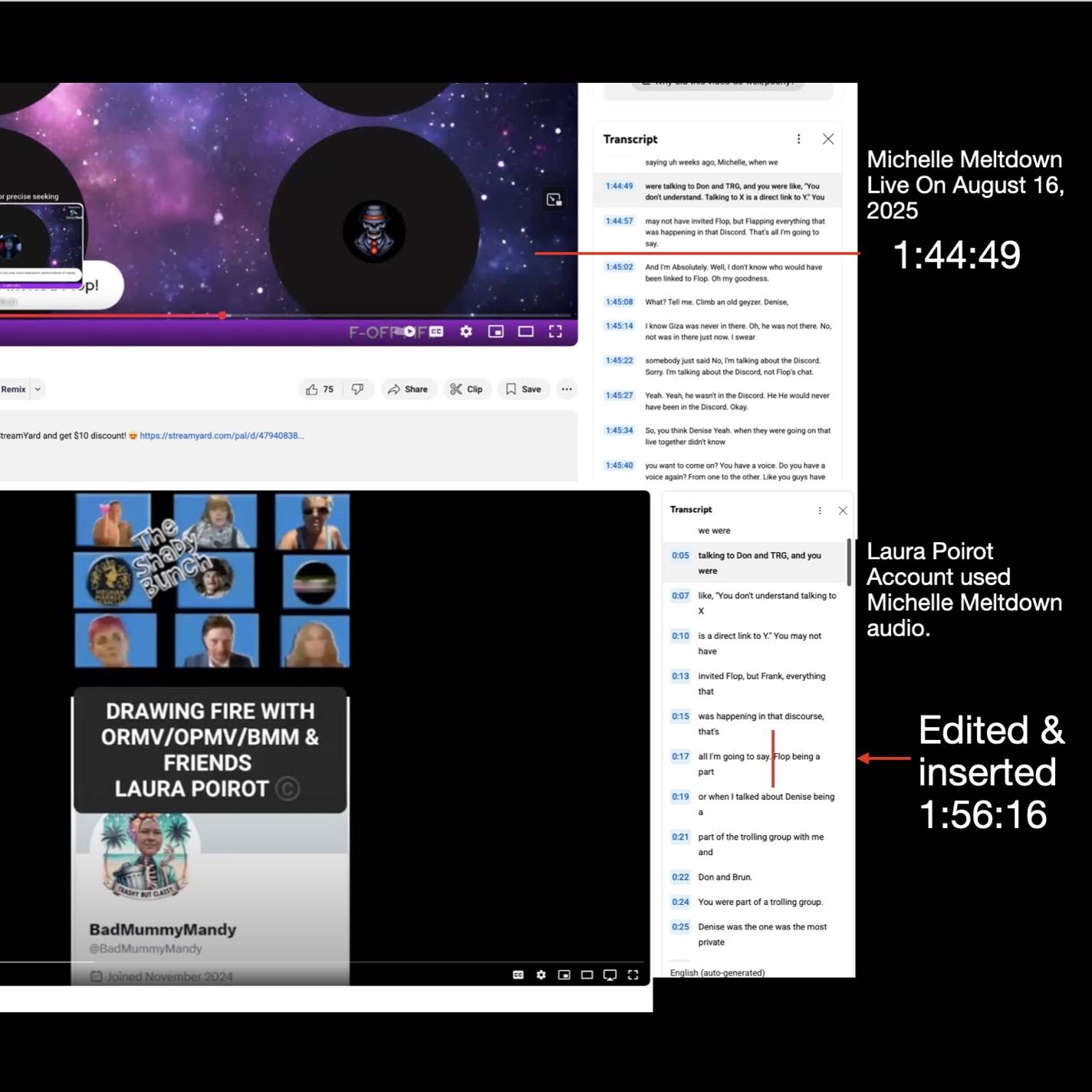
Task: Enter fullscreen in lower video player
Action: point(633,975)
